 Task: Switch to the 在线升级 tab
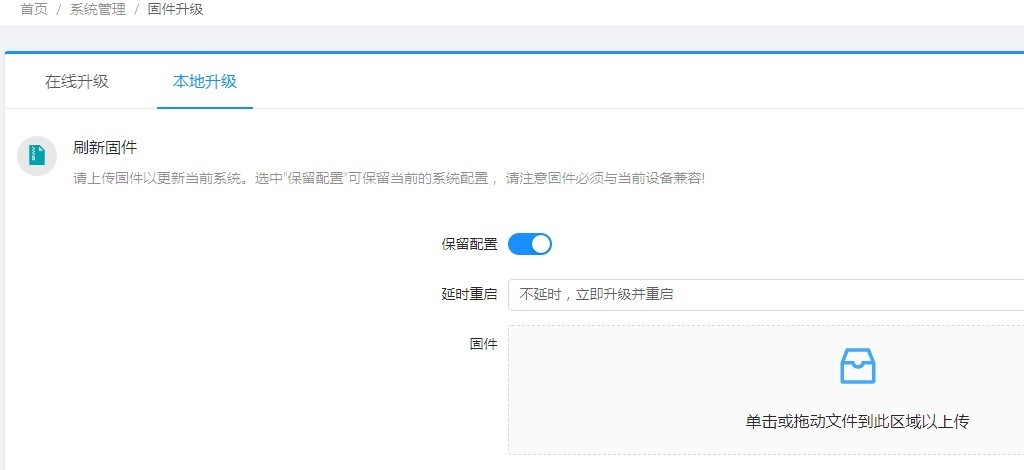(77, 82)
